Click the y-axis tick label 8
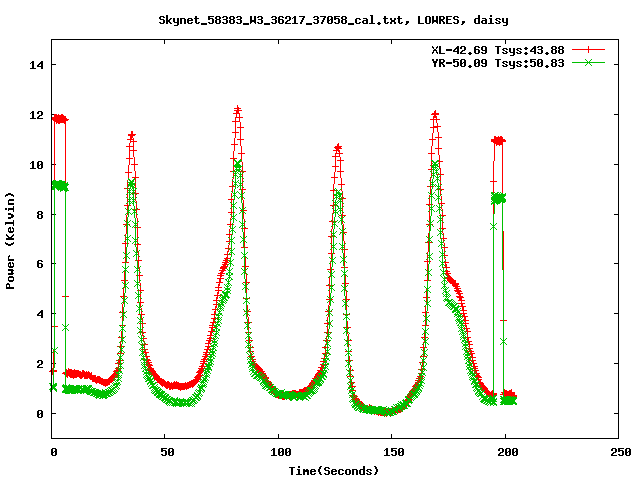 coord(40,215)
